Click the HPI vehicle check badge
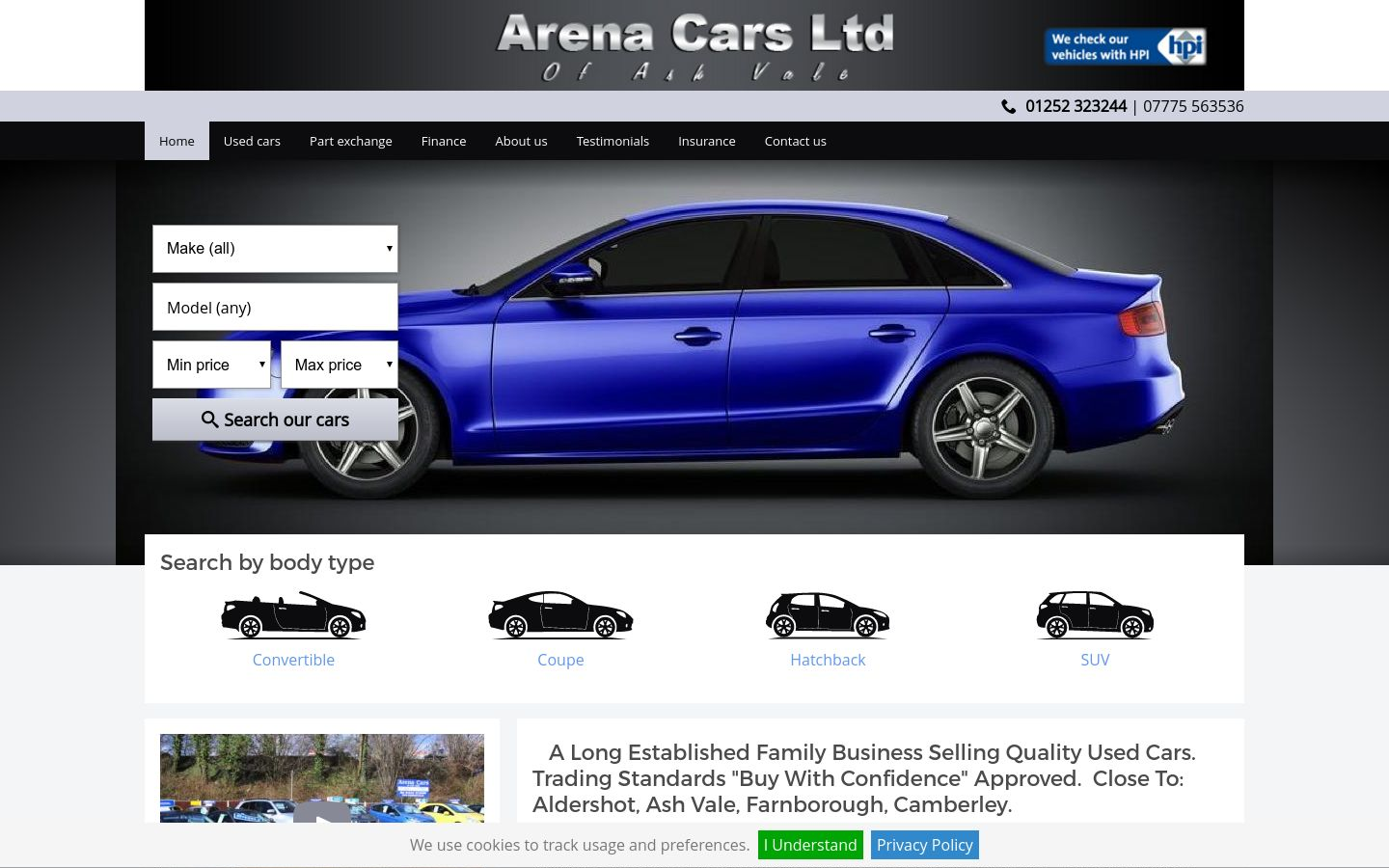This screenshot has height=868, width=1389. (x=1125, y=46)
